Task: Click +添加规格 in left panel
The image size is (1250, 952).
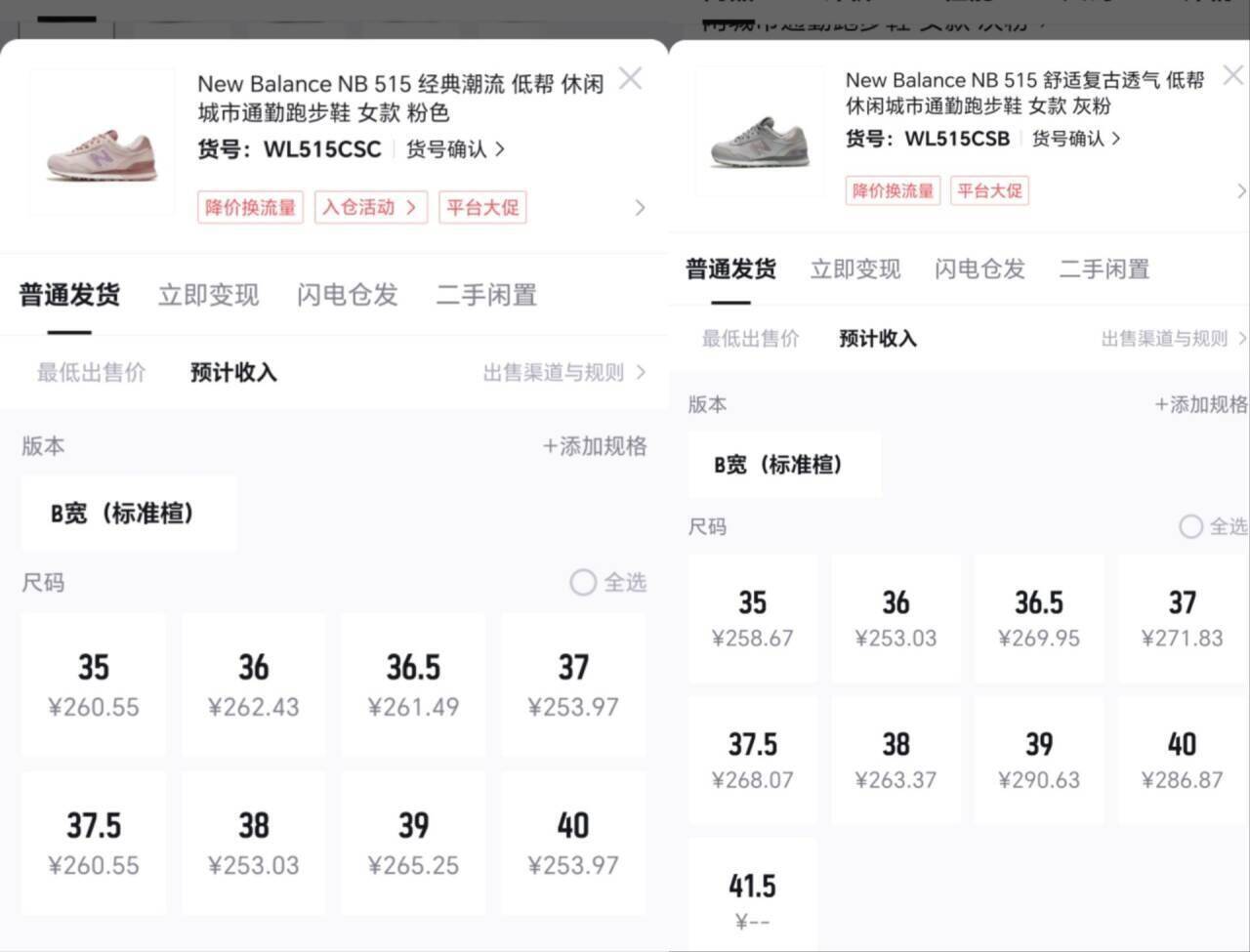Action: click(x=594, y=446)
